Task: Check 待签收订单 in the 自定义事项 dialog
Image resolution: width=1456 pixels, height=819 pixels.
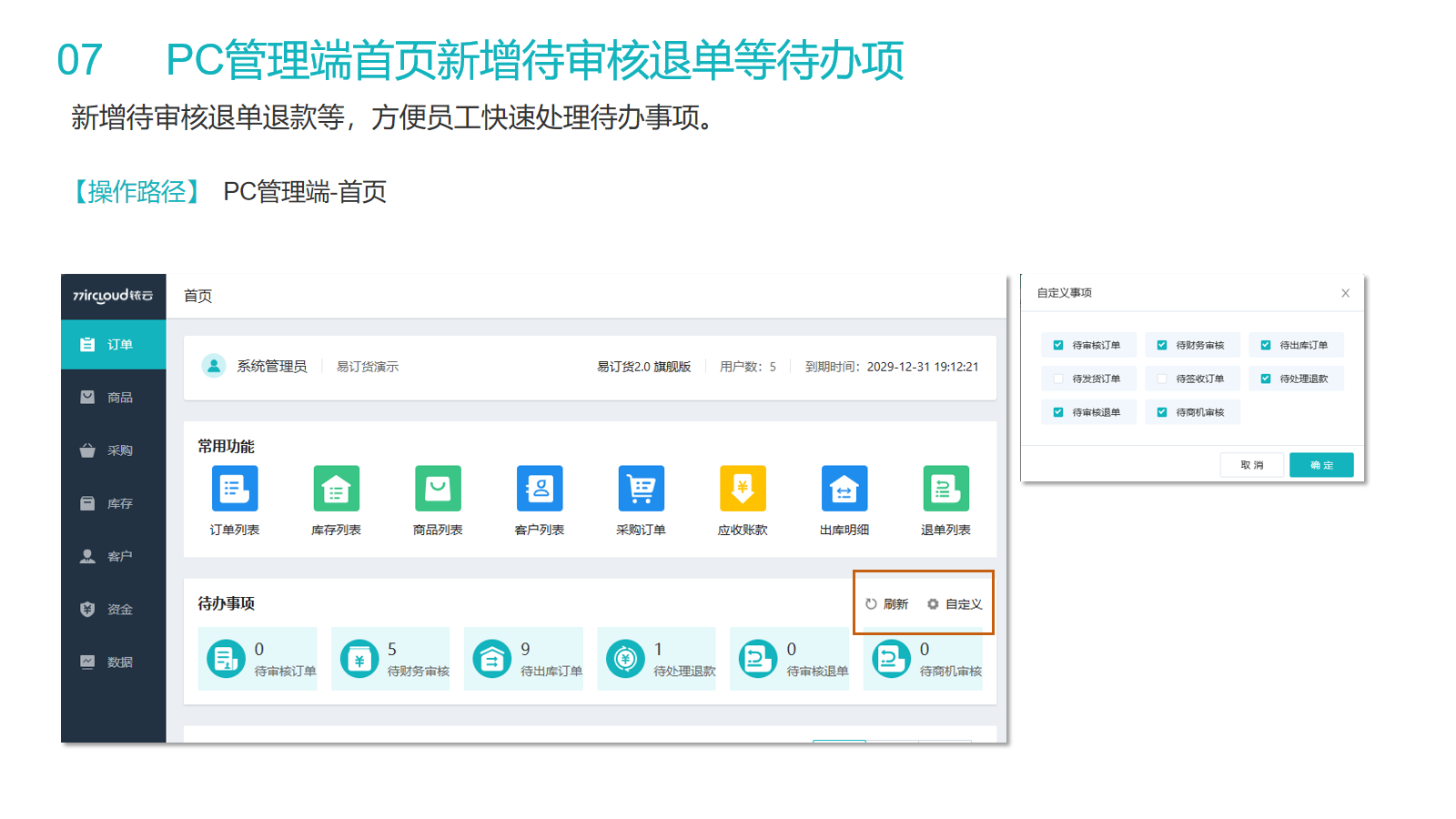Action: coord(1162,379)
